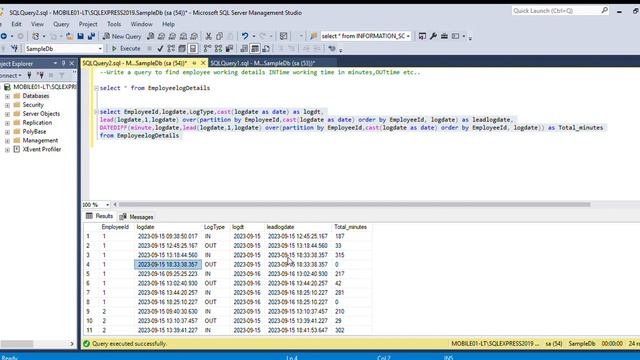Click the Solution Explorer window icon
640x360 pixels.
point(422,36)
